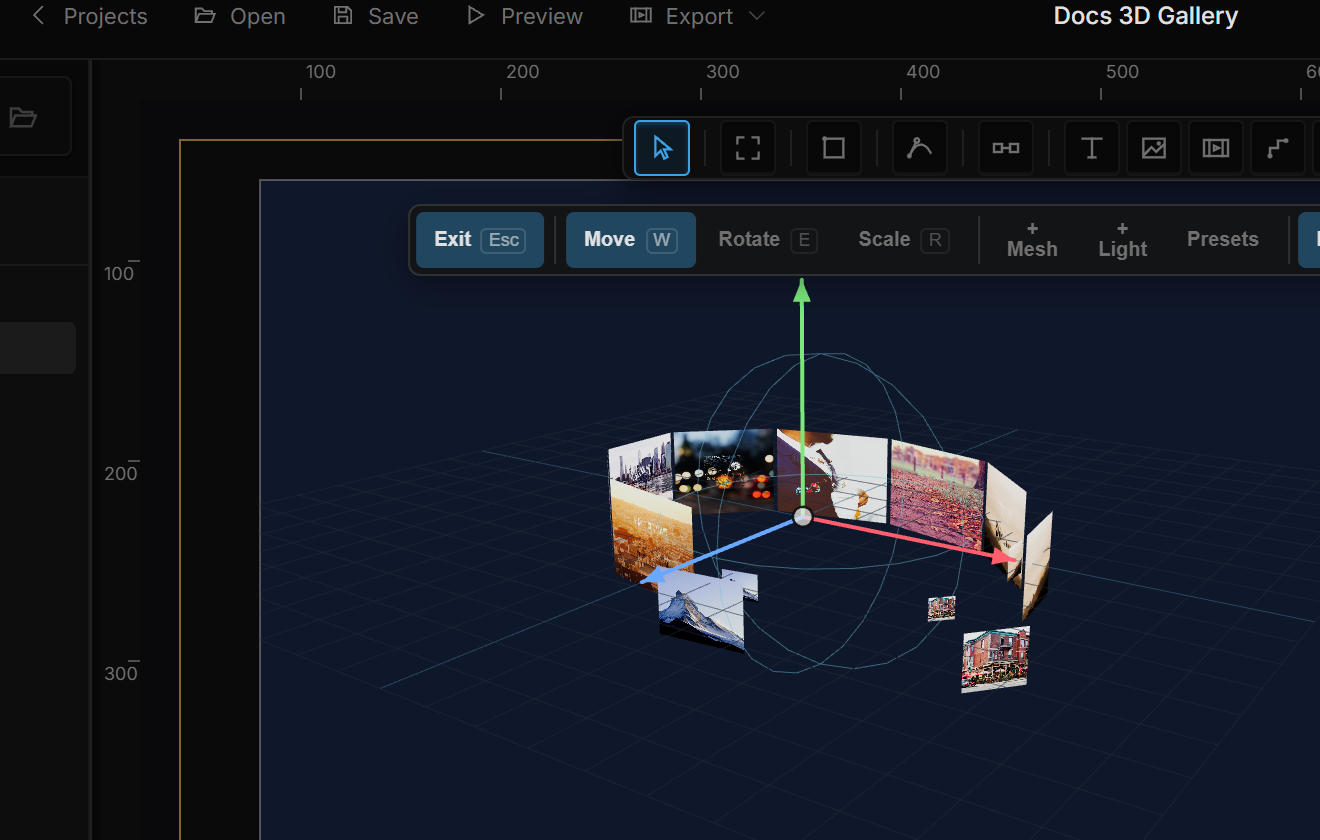The image size is (1320, 840).
Task: Go back to Projects
Action: [x=89, y=17]
